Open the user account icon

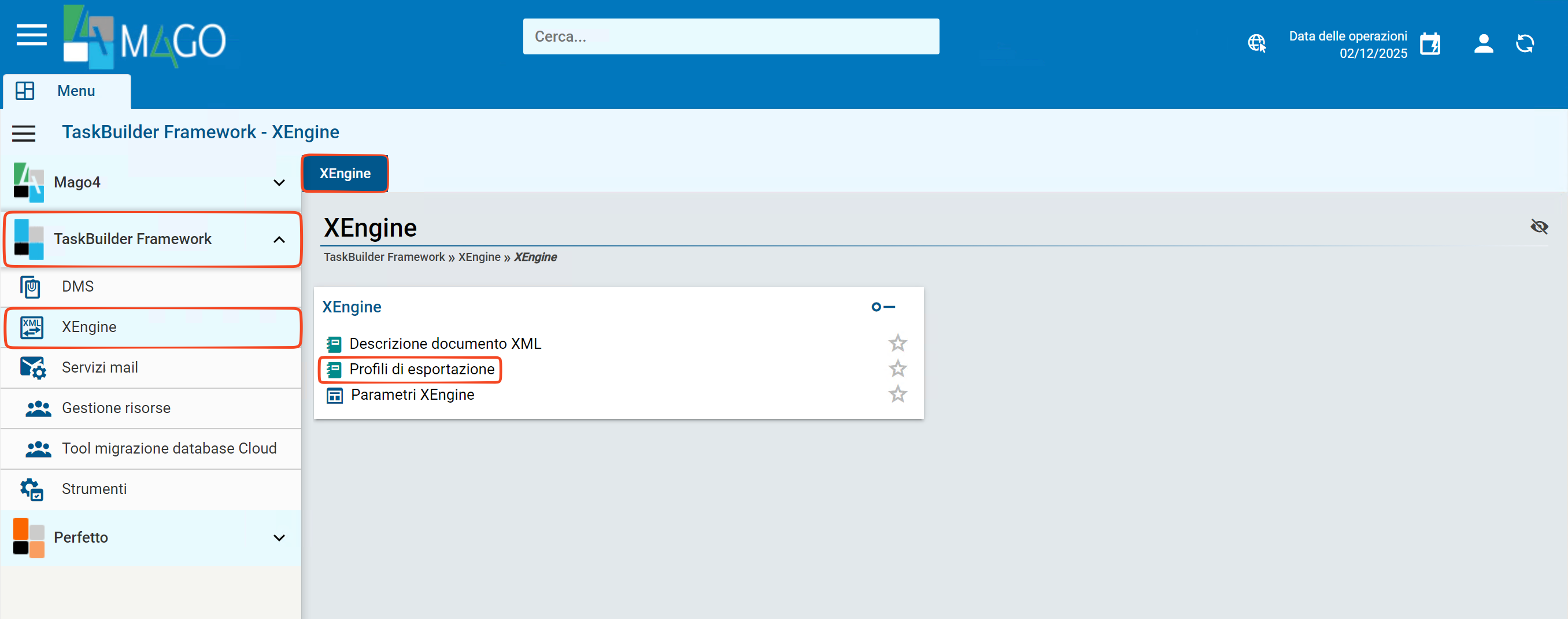pyautogui.click(x=1484, y=44)
